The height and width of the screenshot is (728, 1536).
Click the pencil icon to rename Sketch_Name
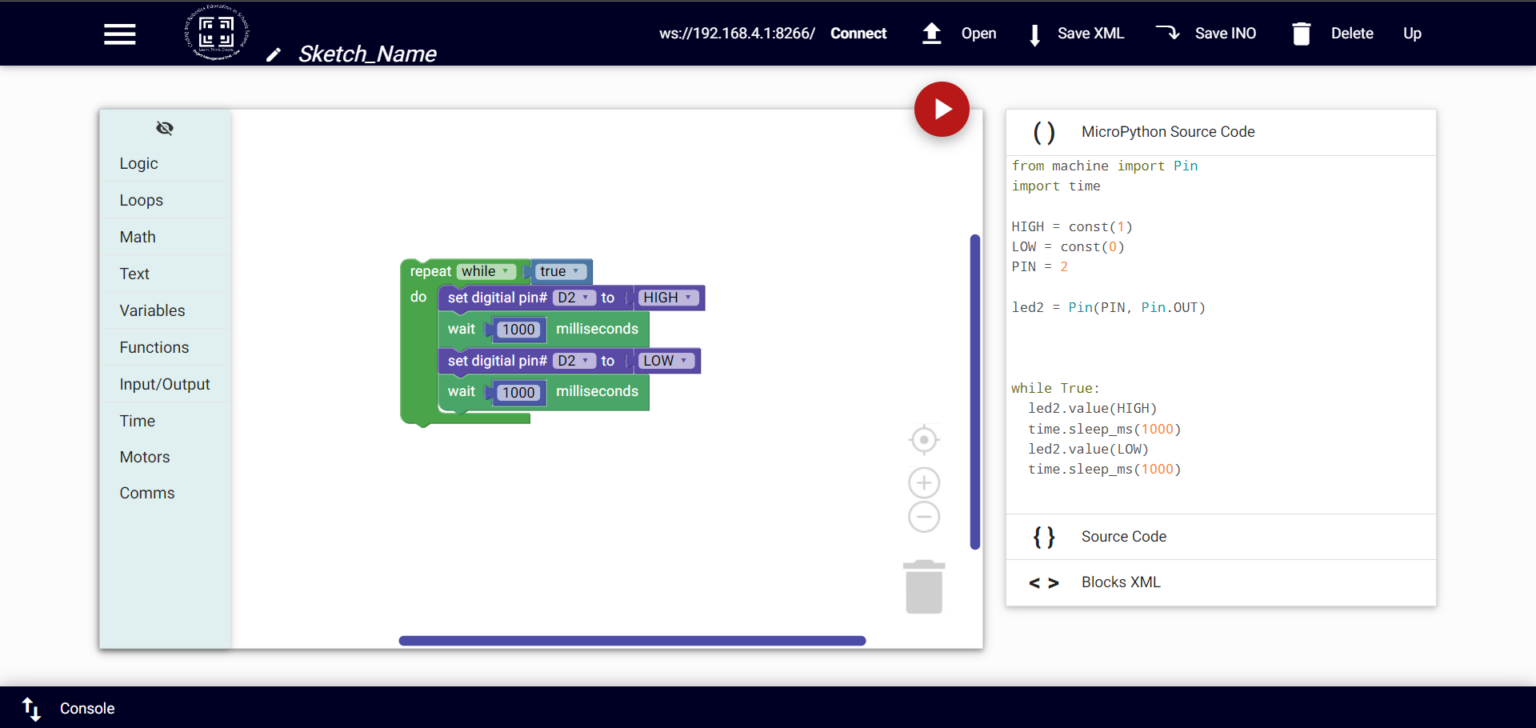pos(273,55)
